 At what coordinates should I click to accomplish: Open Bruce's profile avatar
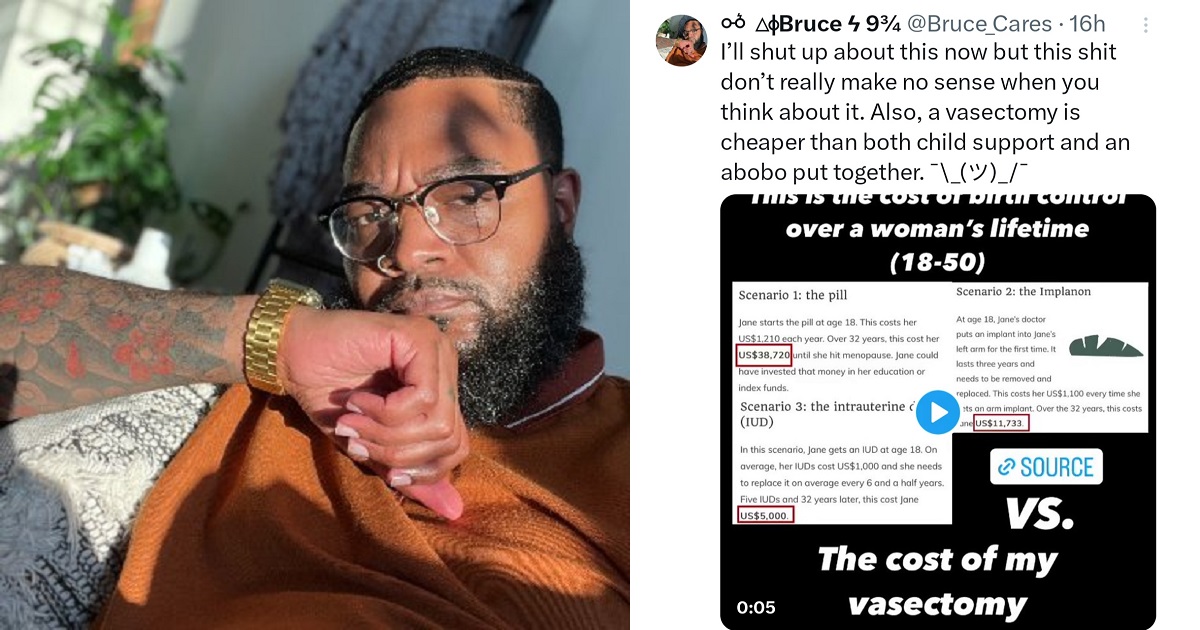tap(682, 40)
